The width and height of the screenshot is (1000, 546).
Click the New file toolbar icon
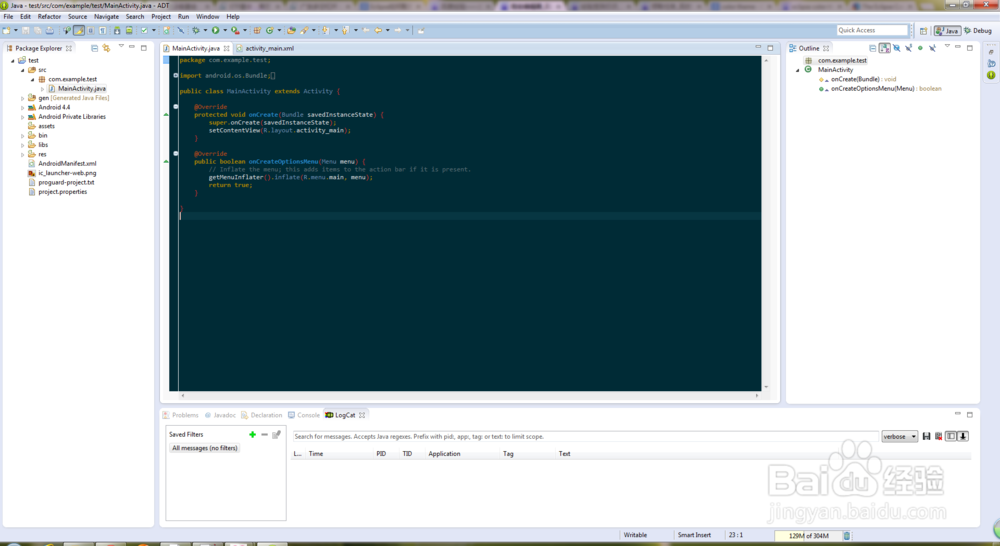6,30
